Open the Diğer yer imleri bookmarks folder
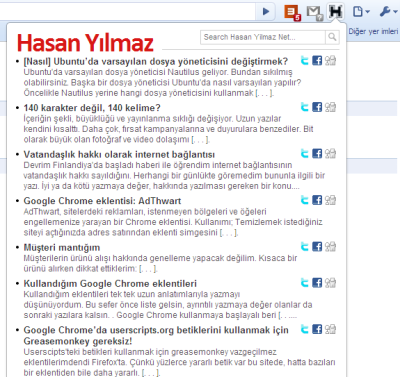400x377 pixels. click(373, 31)
